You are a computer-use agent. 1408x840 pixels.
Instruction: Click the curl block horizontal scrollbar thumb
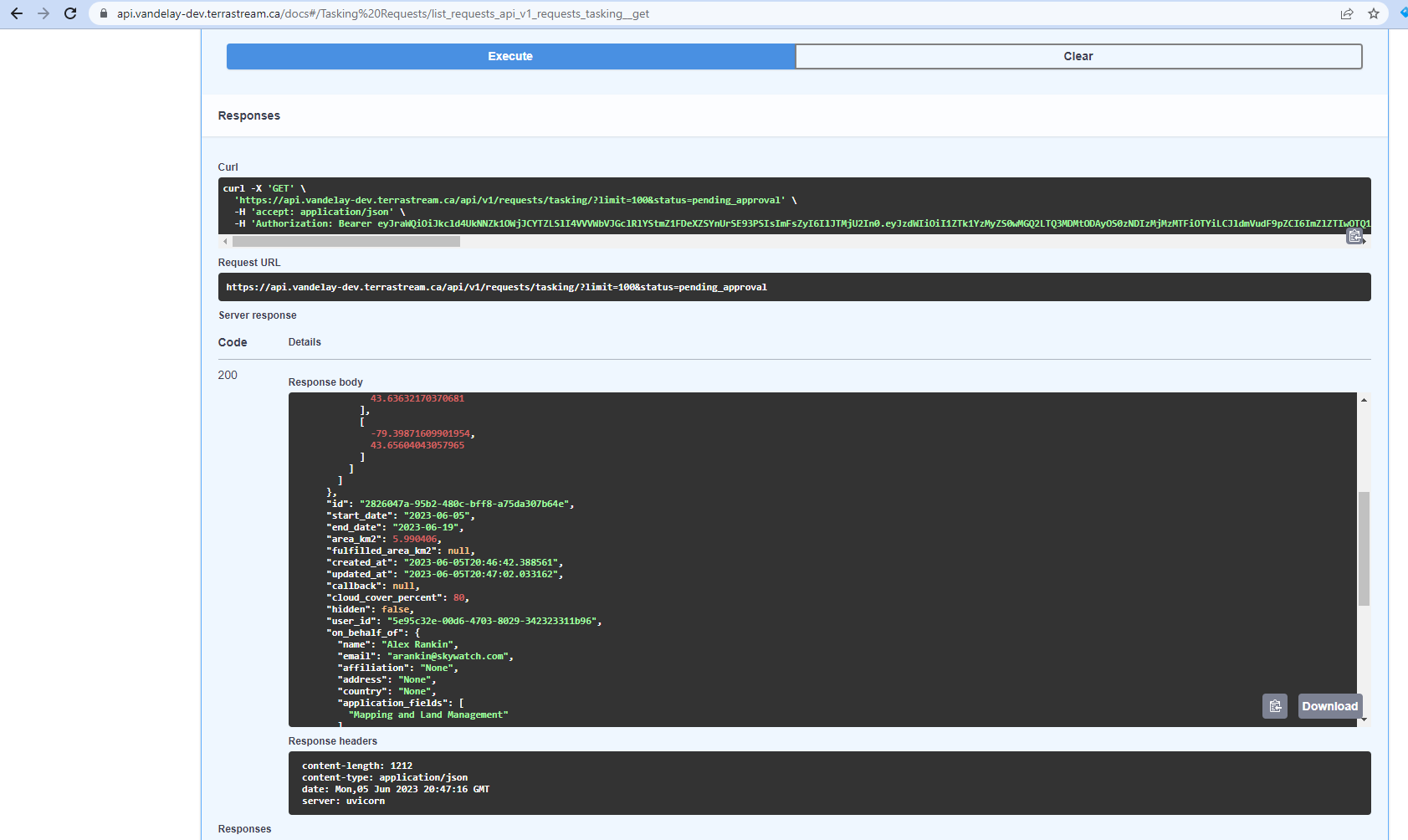coord(346,241)
